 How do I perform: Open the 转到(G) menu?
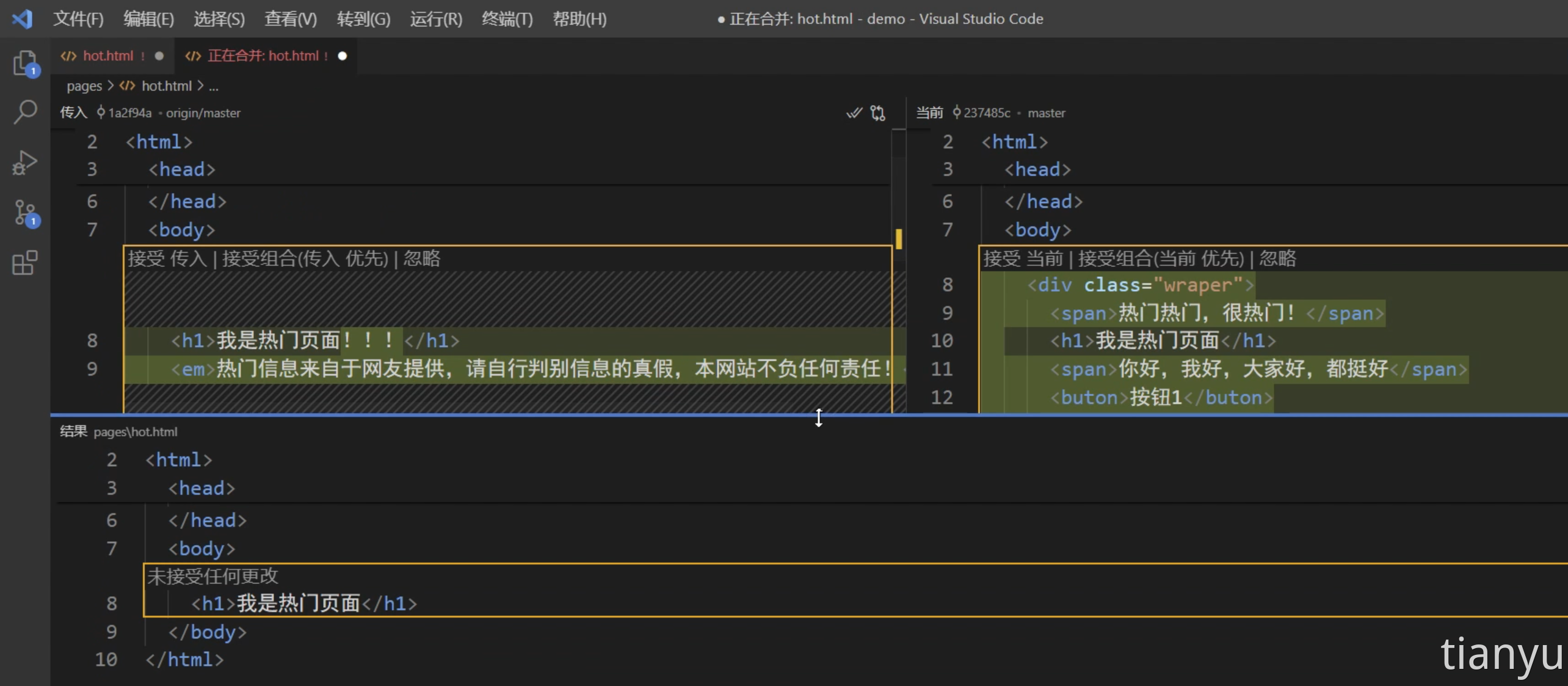(363, 19)
